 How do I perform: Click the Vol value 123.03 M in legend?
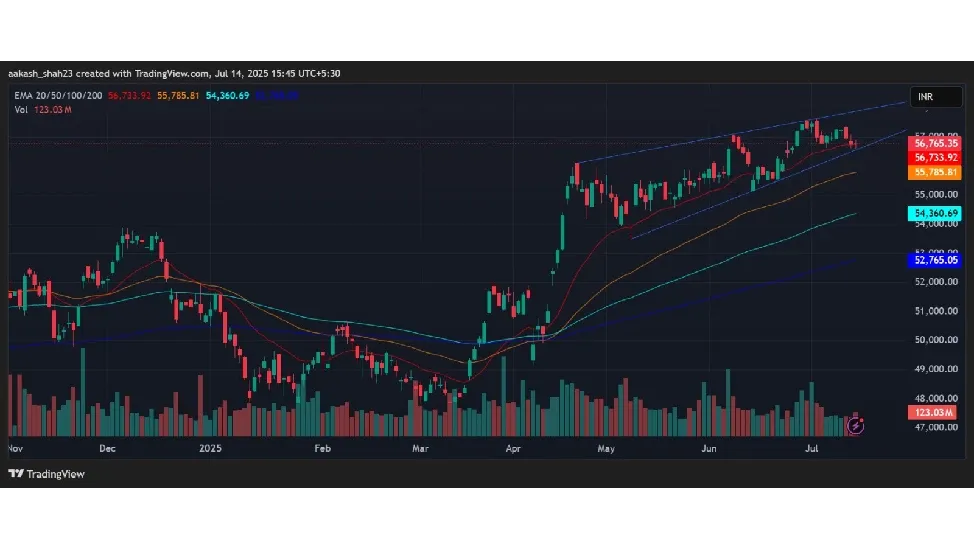pyautogui.click(x=53, y=109)
